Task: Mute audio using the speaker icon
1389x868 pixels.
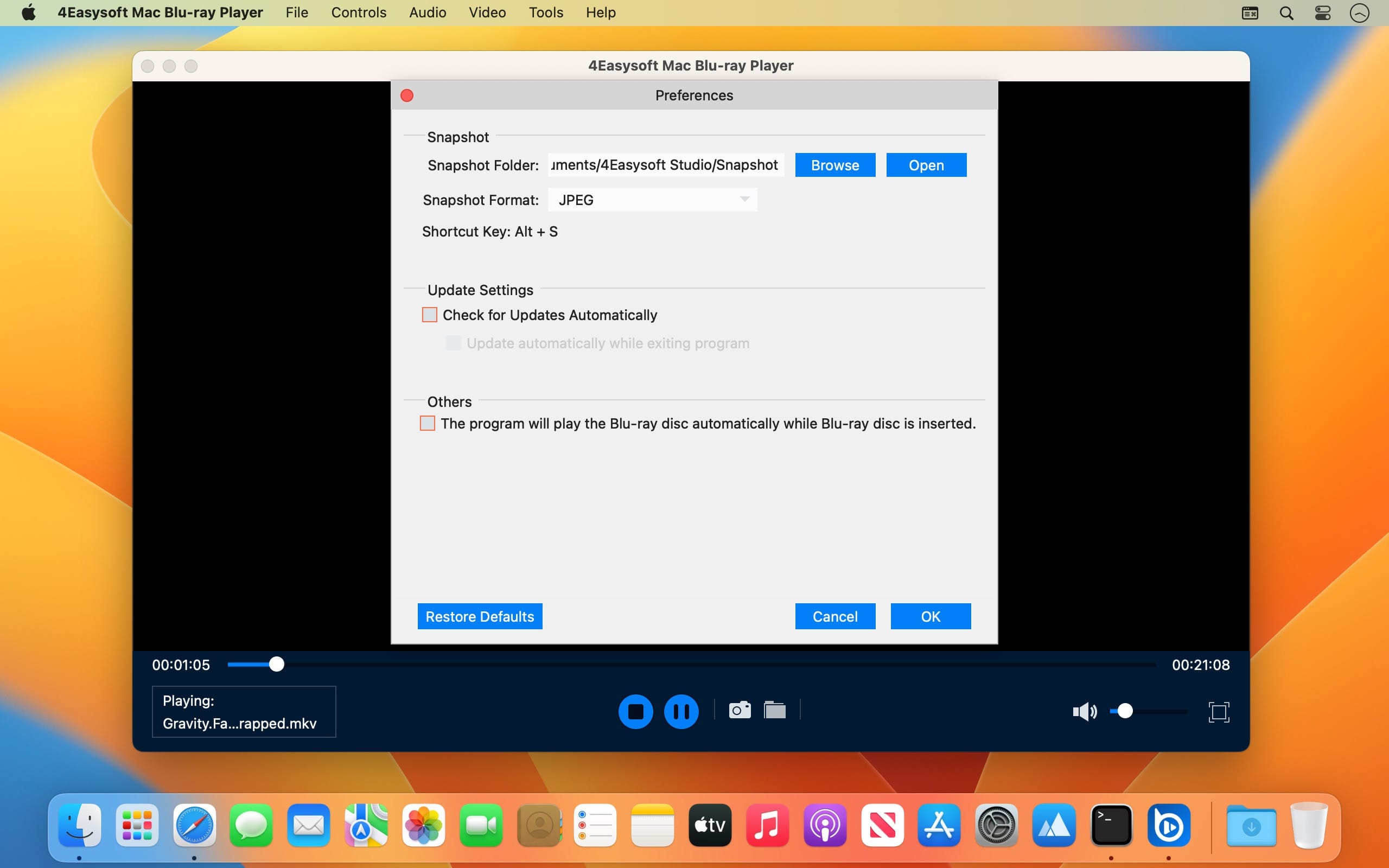Action: (1083, 712)
